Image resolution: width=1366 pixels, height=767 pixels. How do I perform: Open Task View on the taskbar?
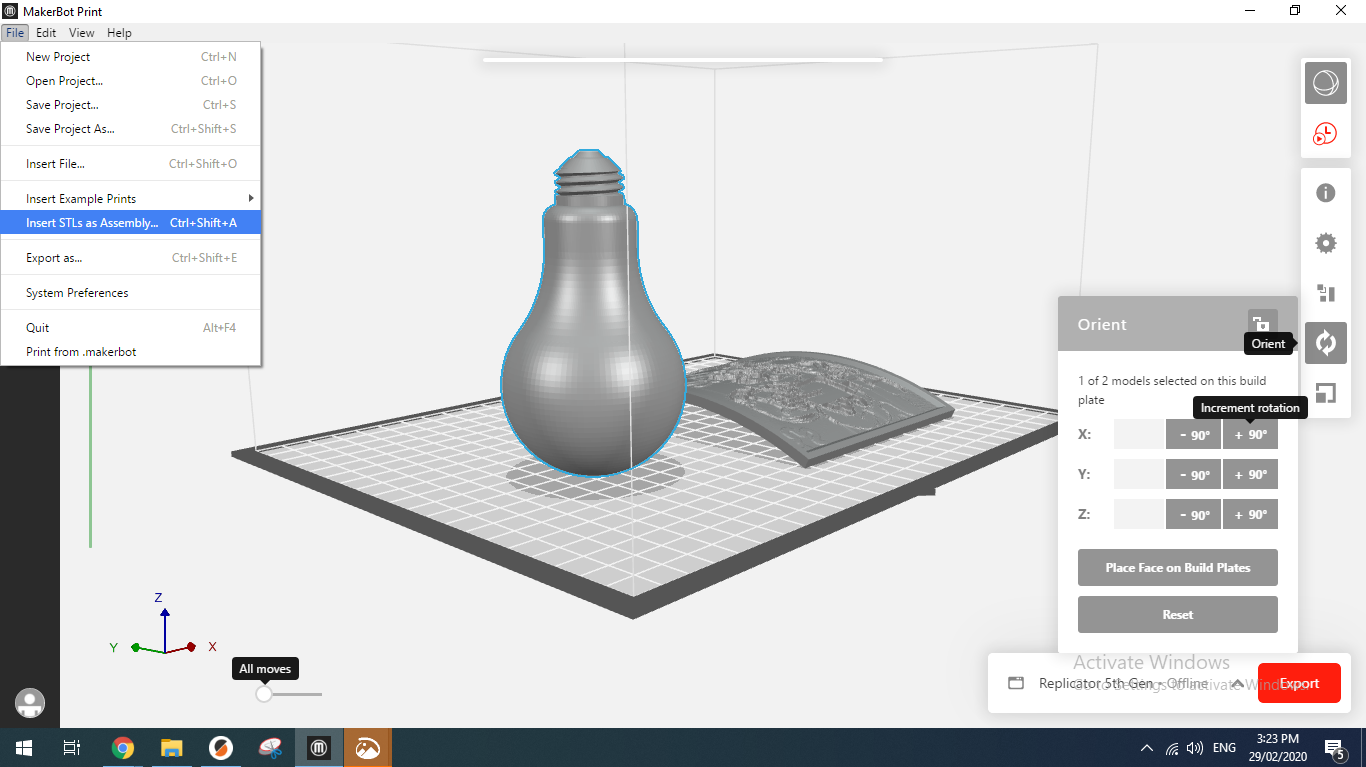72,748
